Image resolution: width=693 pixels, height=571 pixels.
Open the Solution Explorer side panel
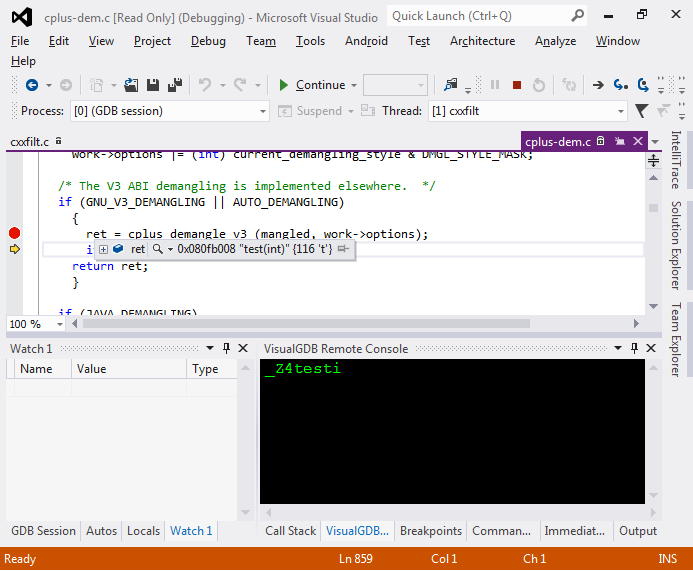click(x=677, y=245)
